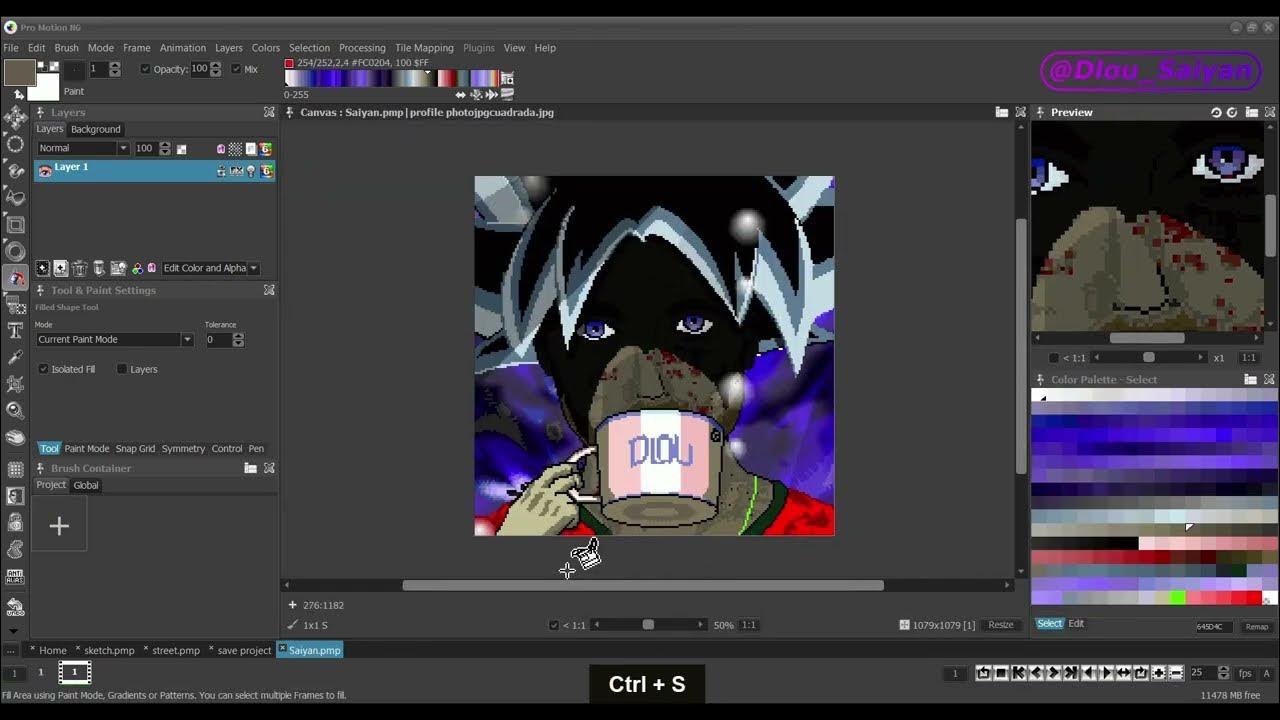Disable the Isolated Fill checkbox
Screen dimensions: 1280x720
[x=42, y=369]
